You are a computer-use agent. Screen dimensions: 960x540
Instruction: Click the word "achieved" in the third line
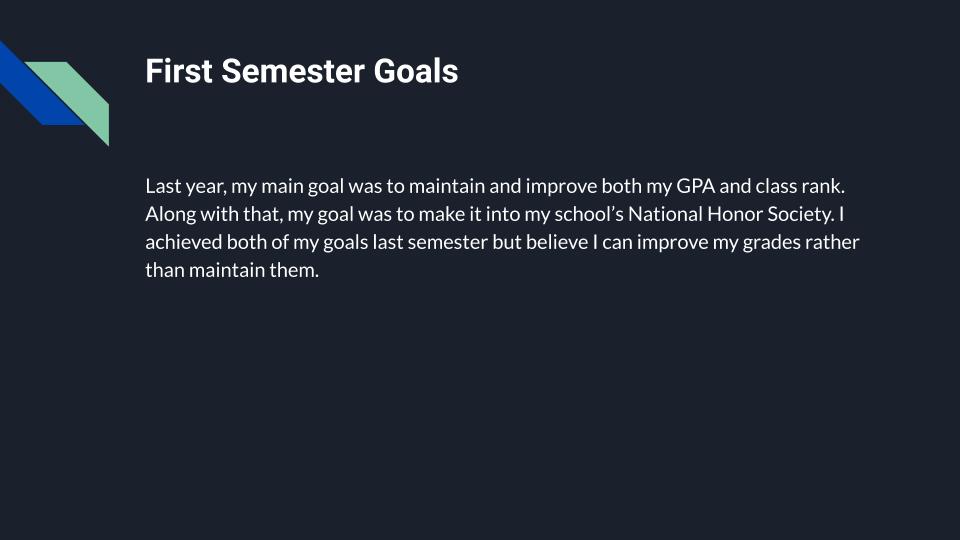click(184, 242)
